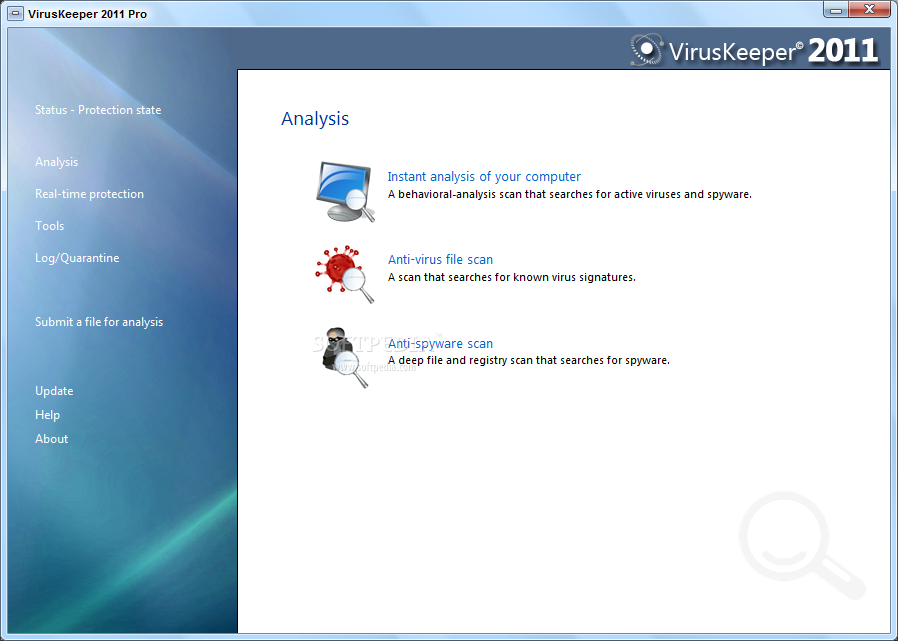Open Help from the sidebar
This screenshot has width=898, height=641.
(48, 415)
